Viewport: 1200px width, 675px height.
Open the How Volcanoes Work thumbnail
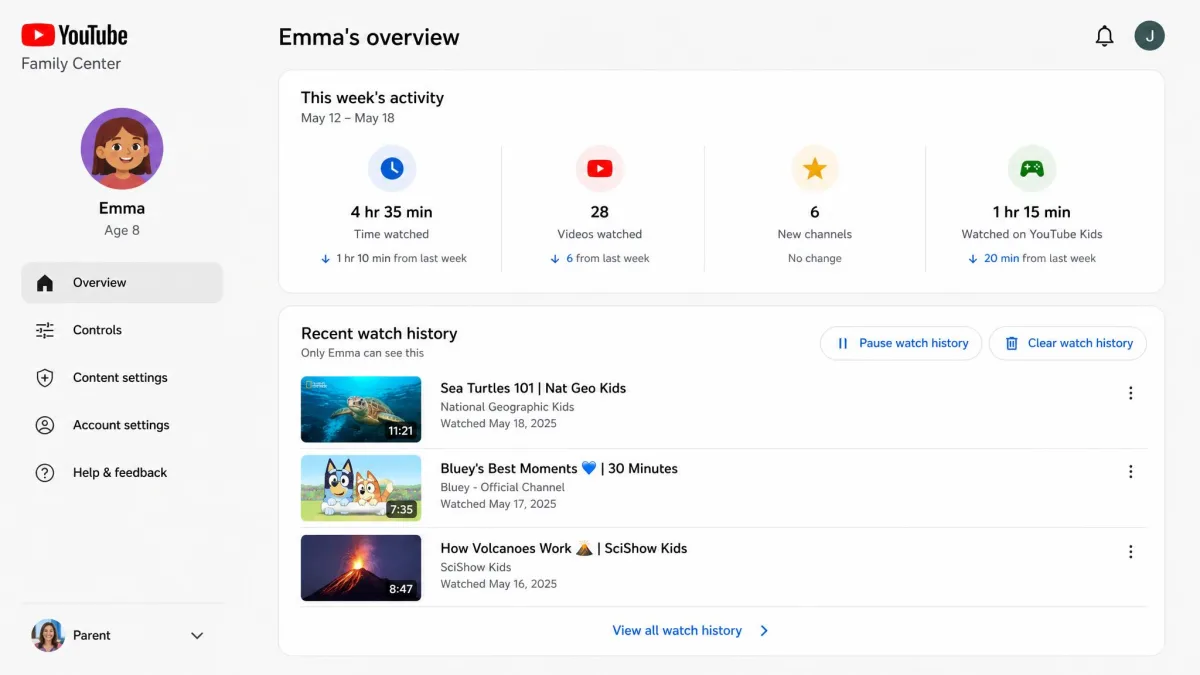[361, 568]
